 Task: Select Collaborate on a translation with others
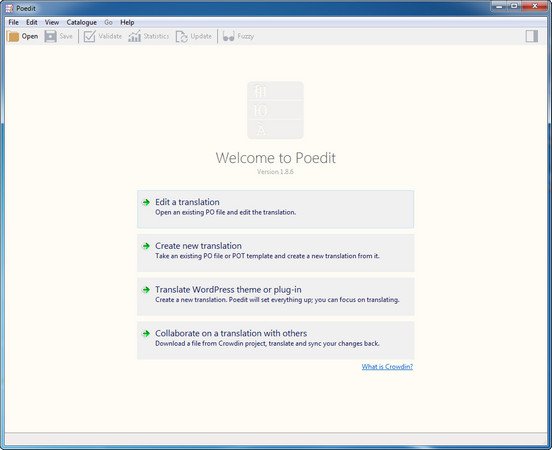[275, 340]
